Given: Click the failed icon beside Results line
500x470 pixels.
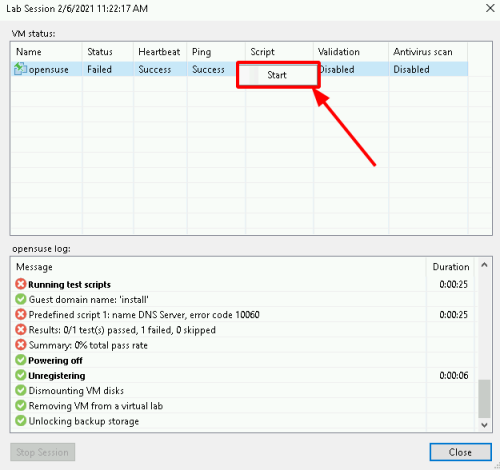Looking at the screenshot, I should pos(21,330).
